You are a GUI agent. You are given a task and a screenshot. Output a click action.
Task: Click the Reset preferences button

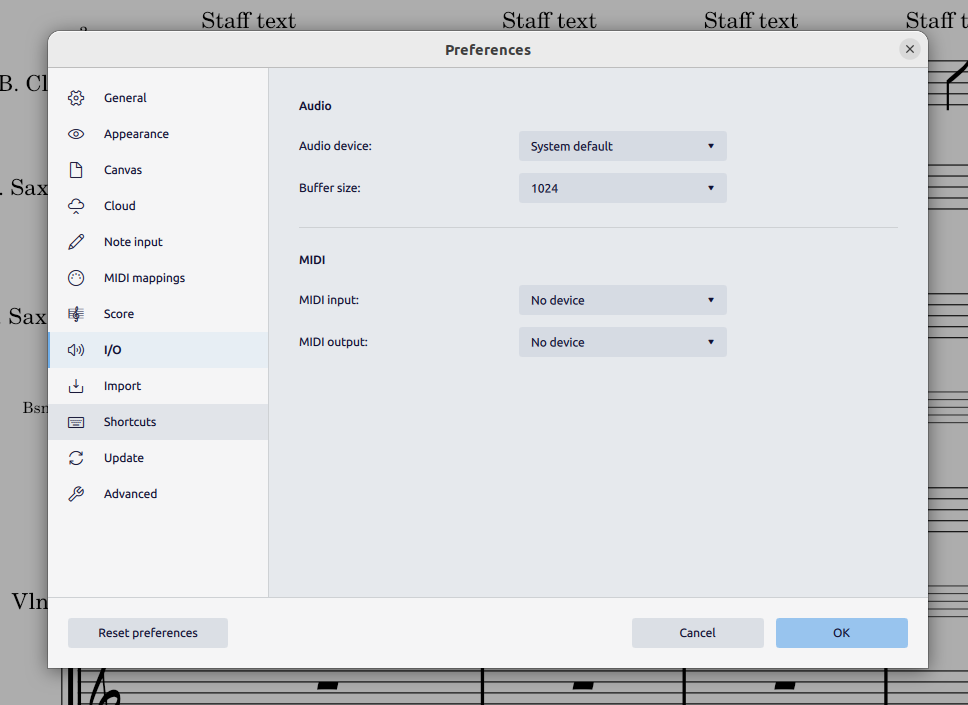(147, 632)
